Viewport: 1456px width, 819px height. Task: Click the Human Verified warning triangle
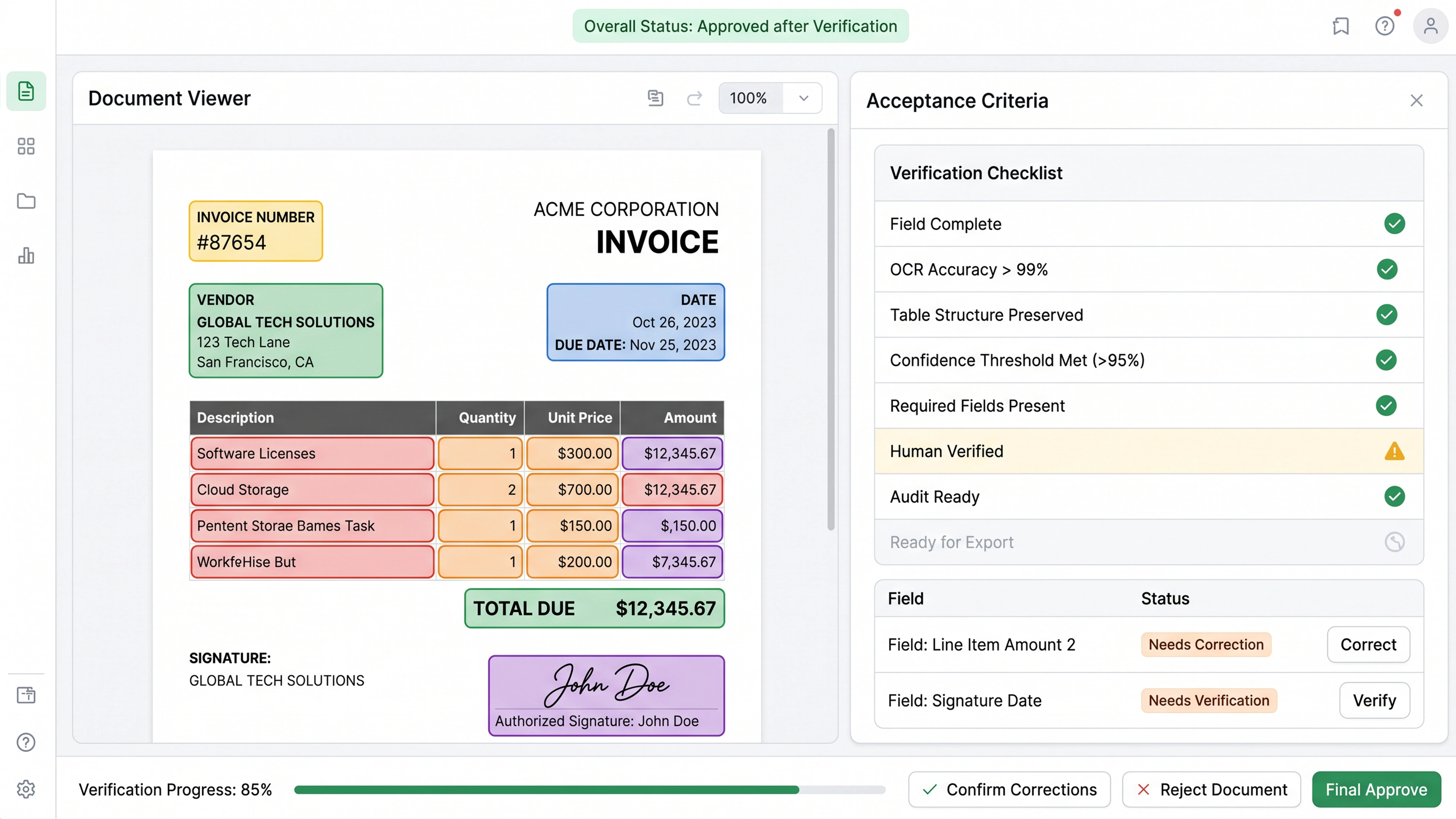click(x=1394, y=451)
